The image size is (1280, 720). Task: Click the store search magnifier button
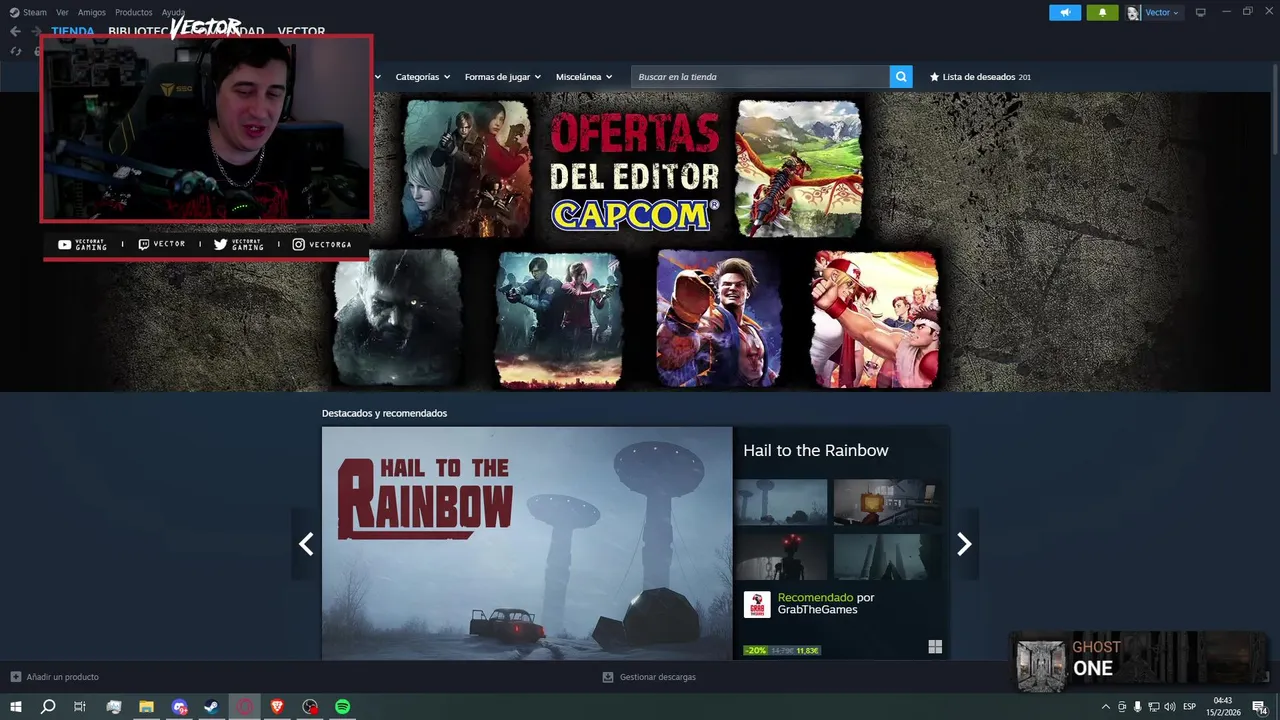pos(901,76)
